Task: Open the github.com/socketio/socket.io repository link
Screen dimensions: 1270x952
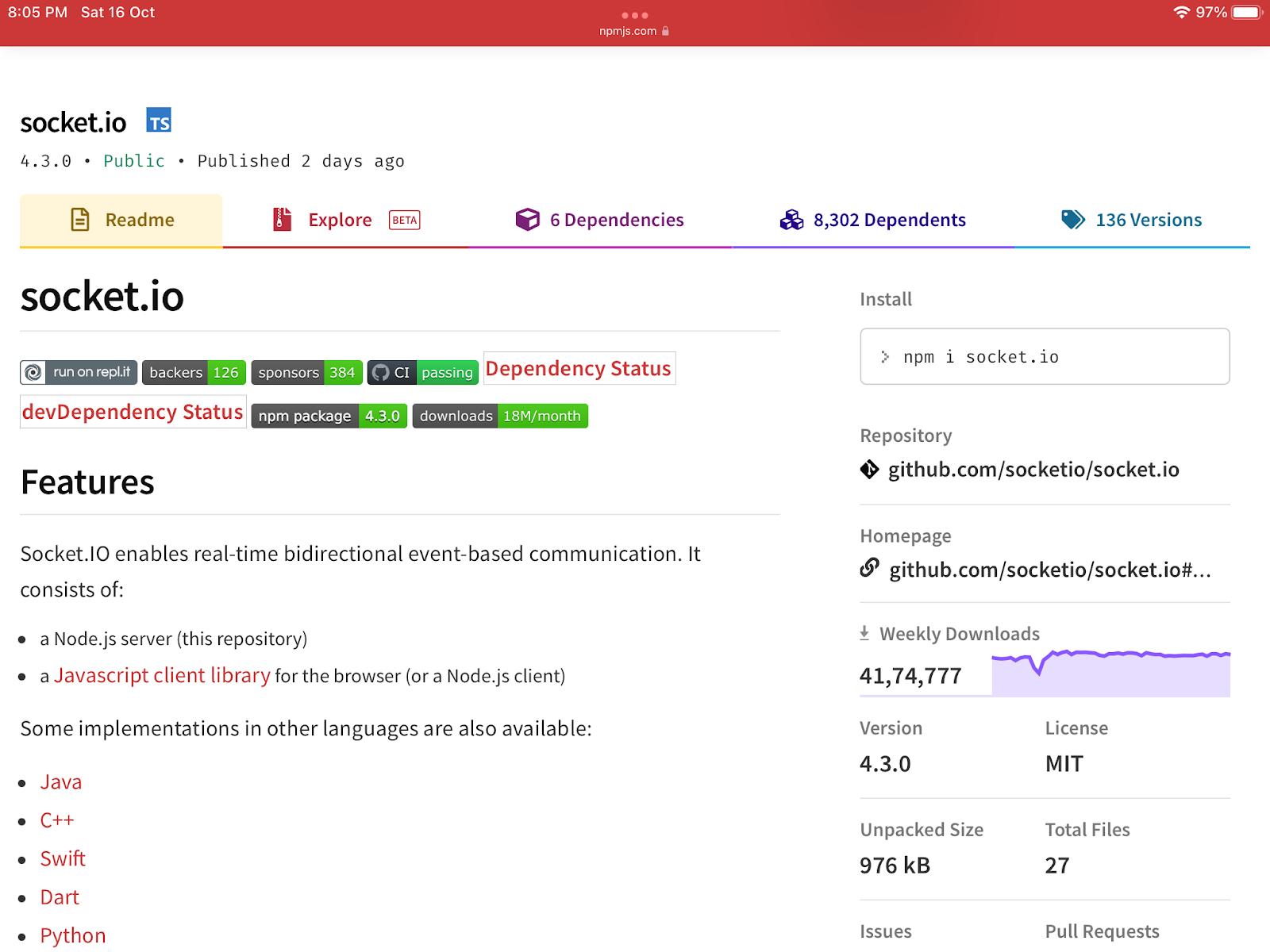Action: (1033, 470)
